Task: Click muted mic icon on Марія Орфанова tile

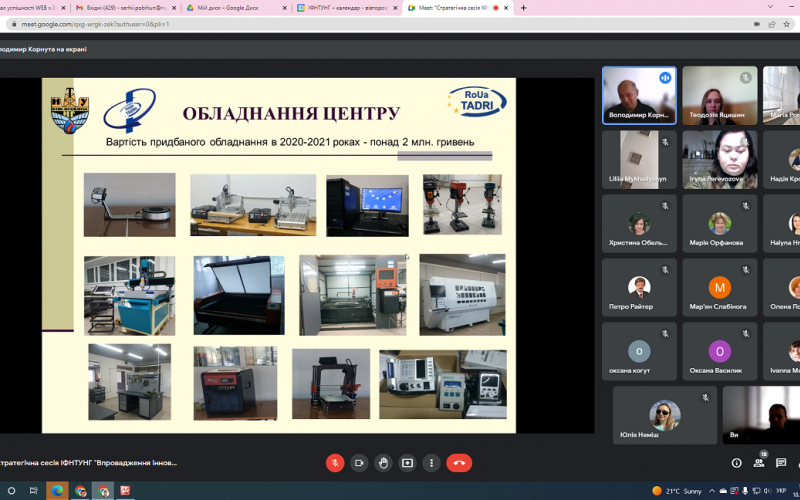Action: click(x=745, y=206)
